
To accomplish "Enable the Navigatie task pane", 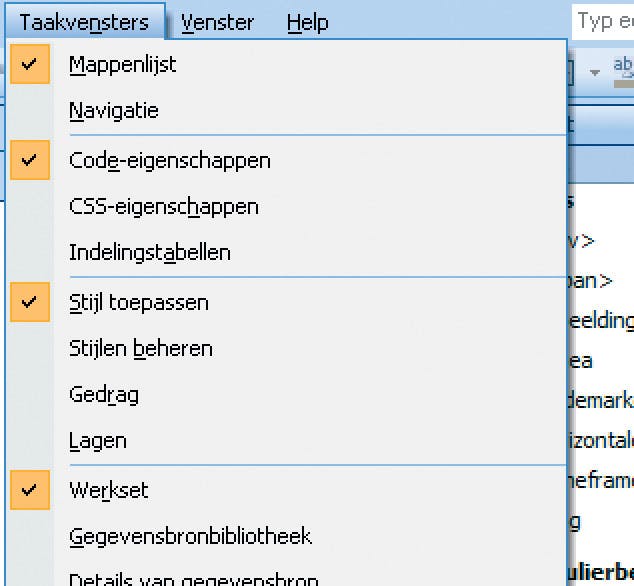I will 113,111.
